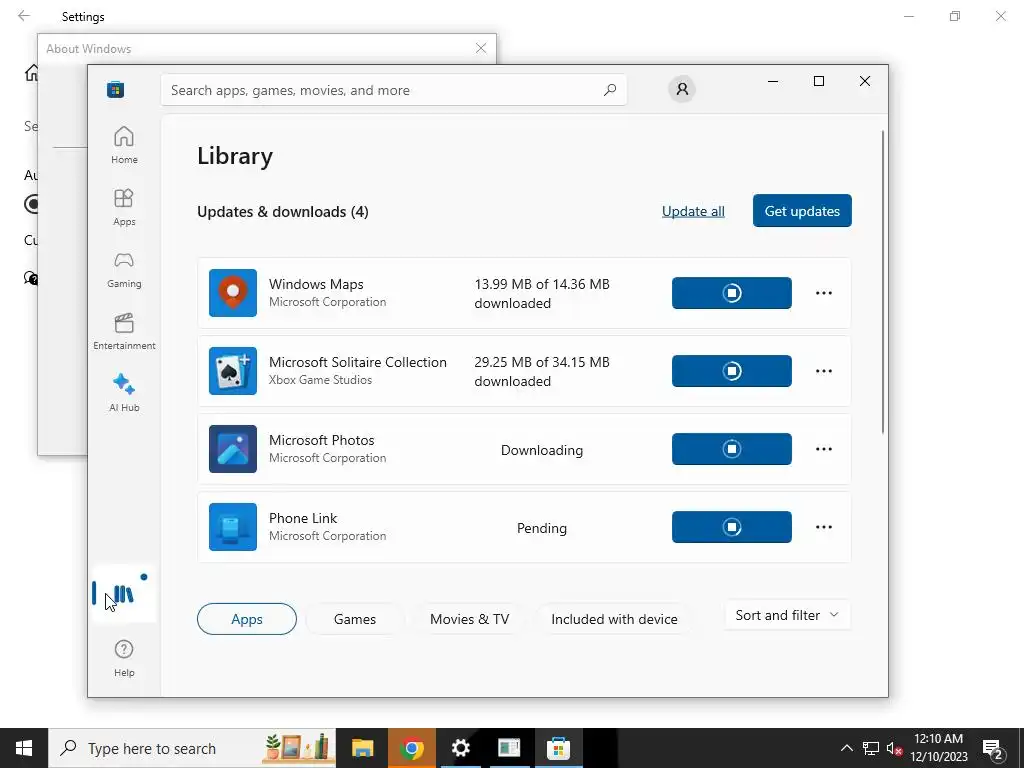Open the Entertainment section

pos(124,331)
